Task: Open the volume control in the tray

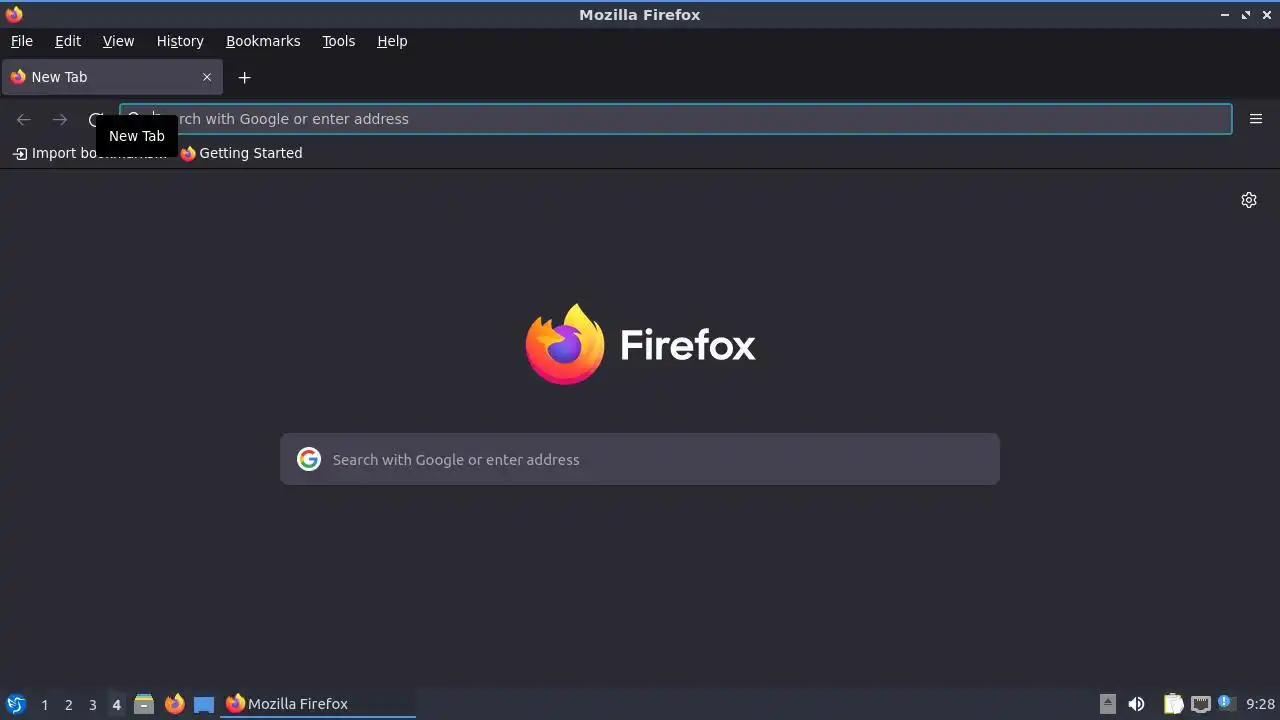Action: click(1136, 704)
